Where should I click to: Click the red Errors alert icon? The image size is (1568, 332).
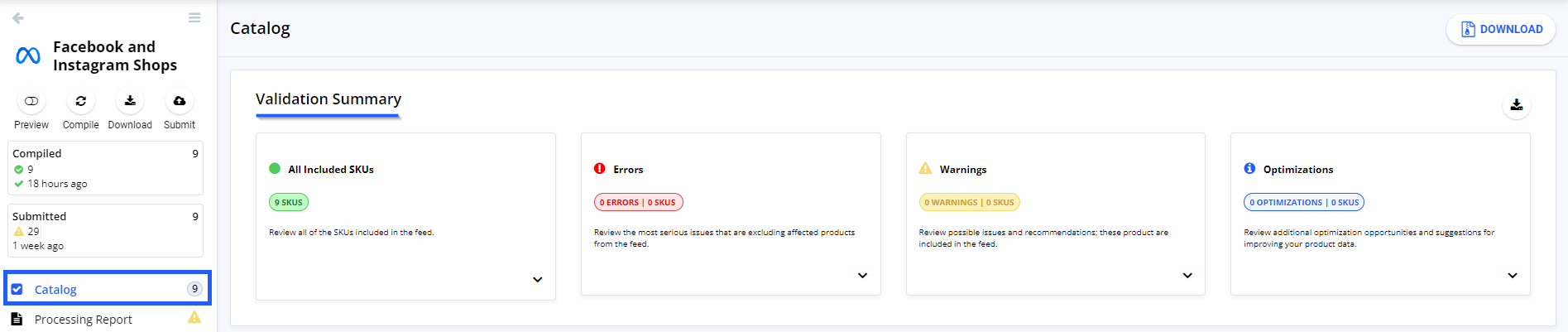click(600, 168)
